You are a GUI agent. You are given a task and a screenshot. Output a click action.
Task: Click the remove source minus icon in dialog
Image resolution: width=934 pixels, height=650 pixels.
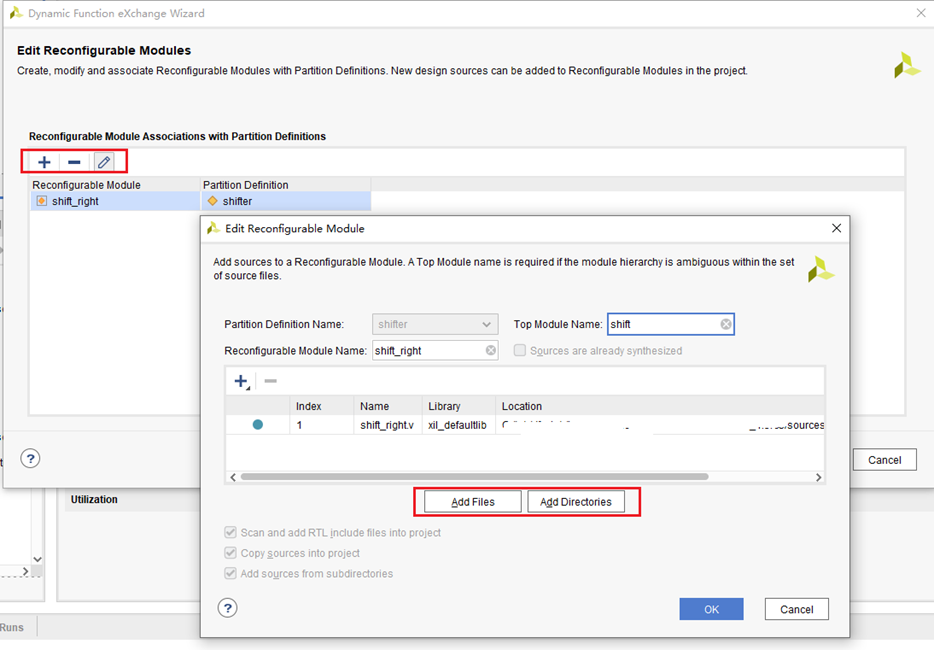(270, 381)
